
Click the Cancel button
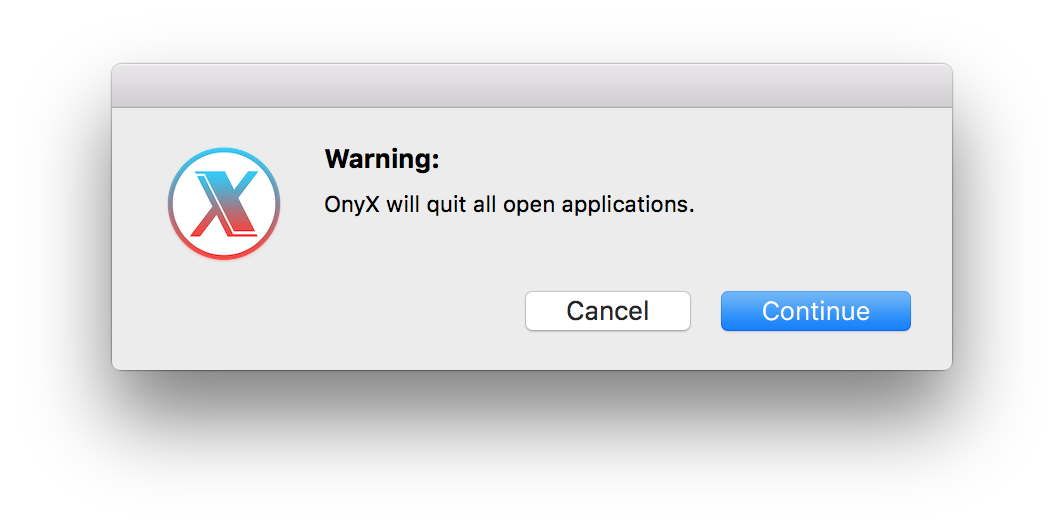click(x=608, y=311)
